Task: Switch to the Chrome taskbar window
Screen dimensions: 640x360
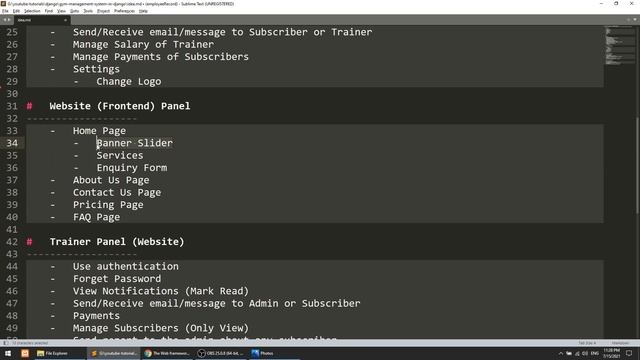Action: point(167,353)
